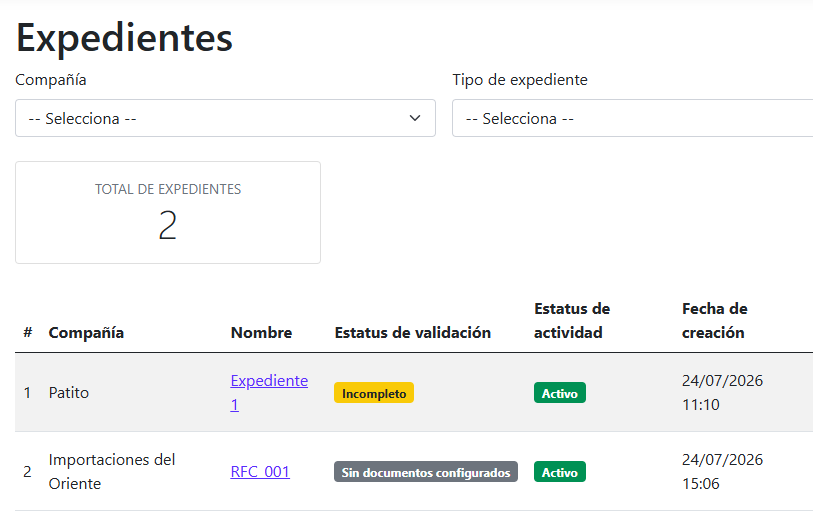Click the # column header
This screenshot has height=523, width=813.
[x=28, y=332]
